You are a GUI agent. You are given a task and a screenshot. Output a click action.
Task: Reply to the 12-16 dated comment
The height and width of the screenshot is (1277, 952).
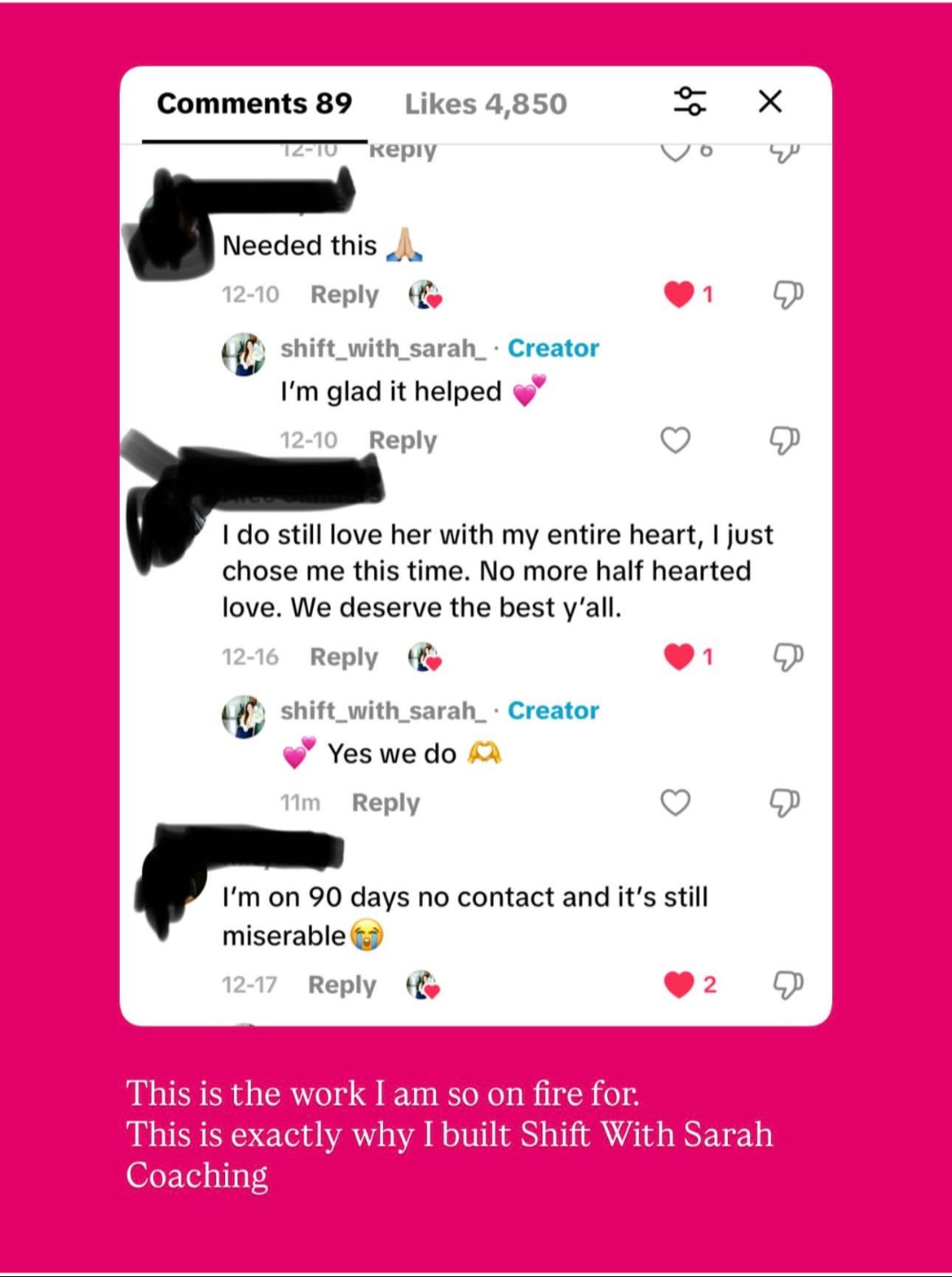click(344, 657)
